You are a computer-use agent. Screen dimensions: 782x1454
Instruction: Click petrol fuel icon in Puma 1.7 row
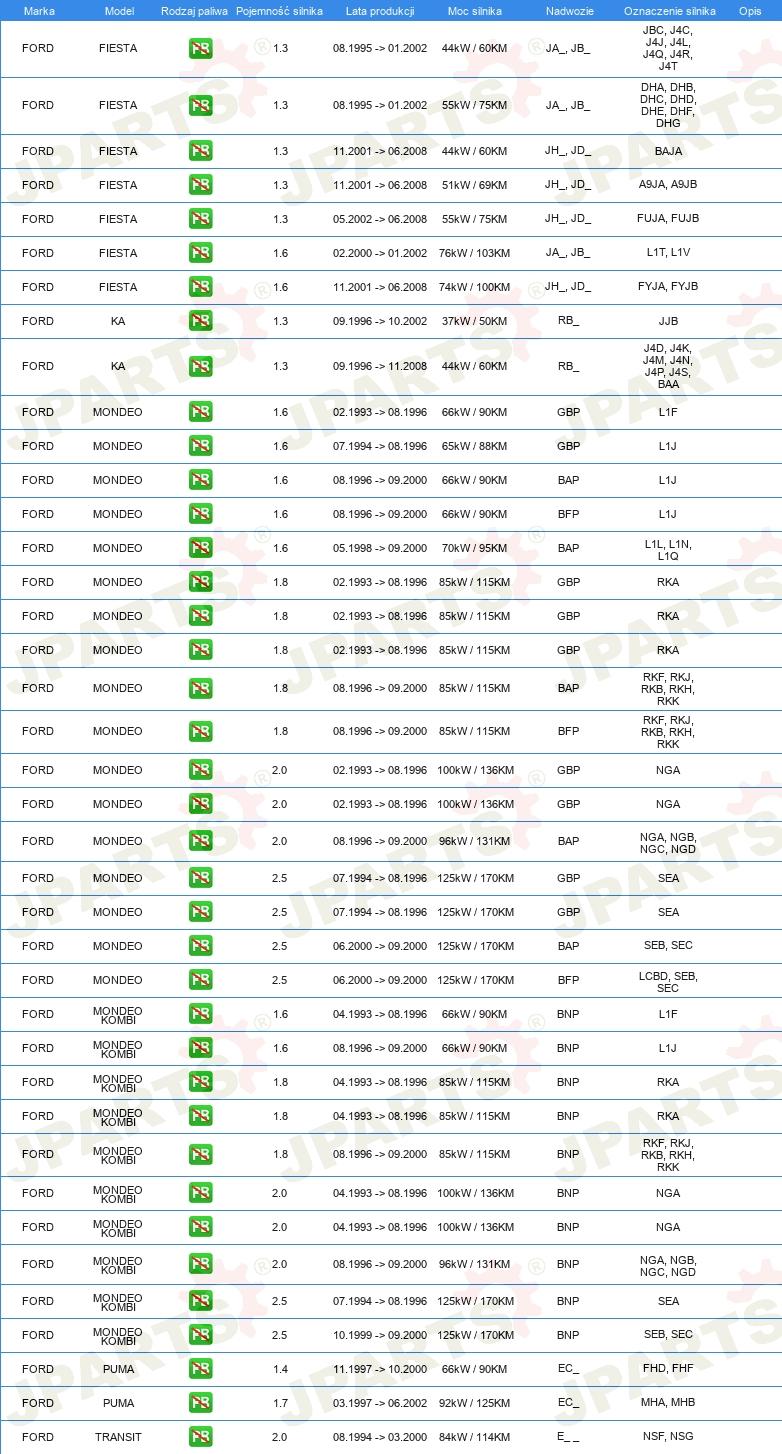[200, 1403]
